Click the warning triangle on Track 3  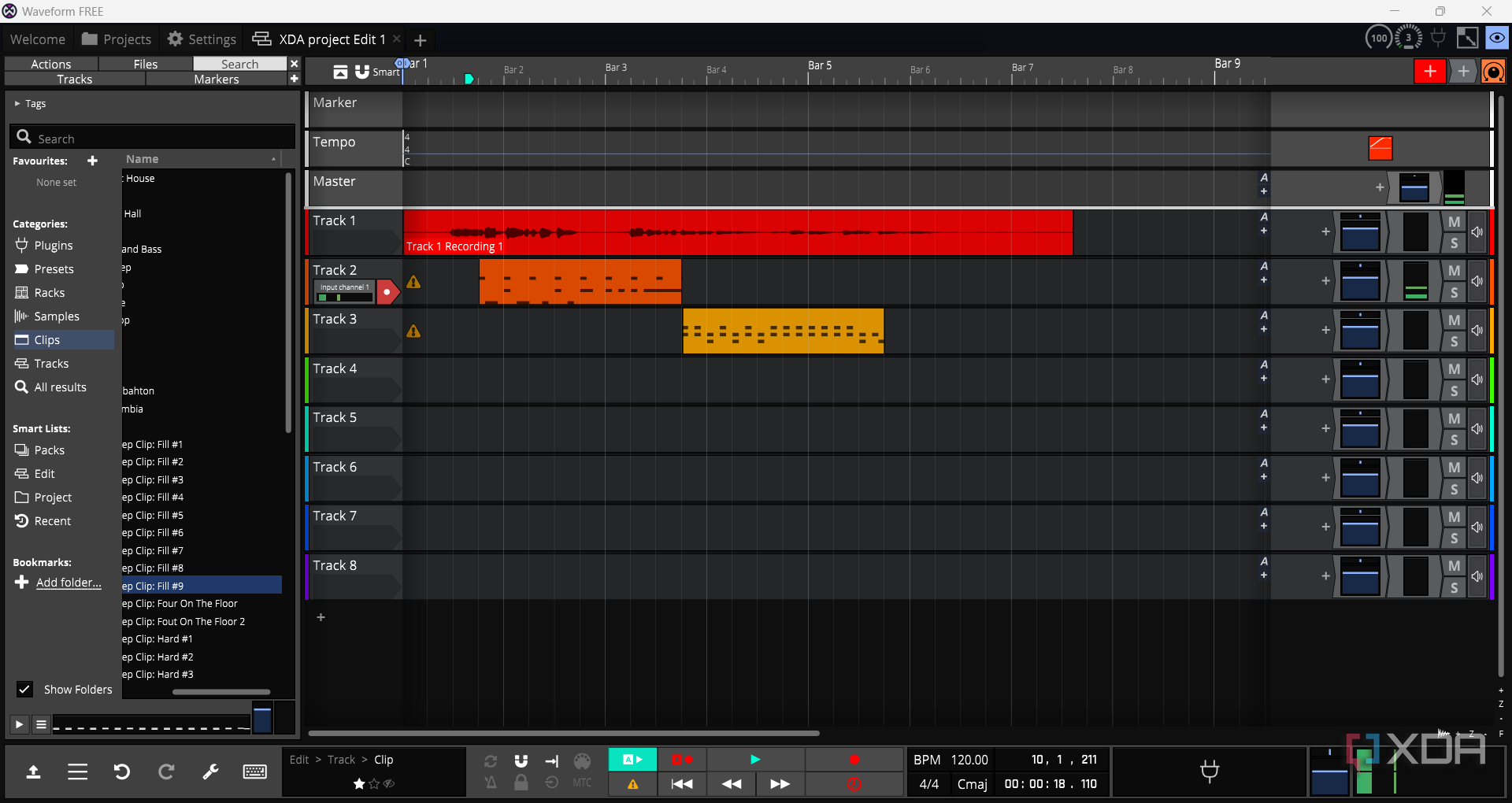[x=413, y=331]
